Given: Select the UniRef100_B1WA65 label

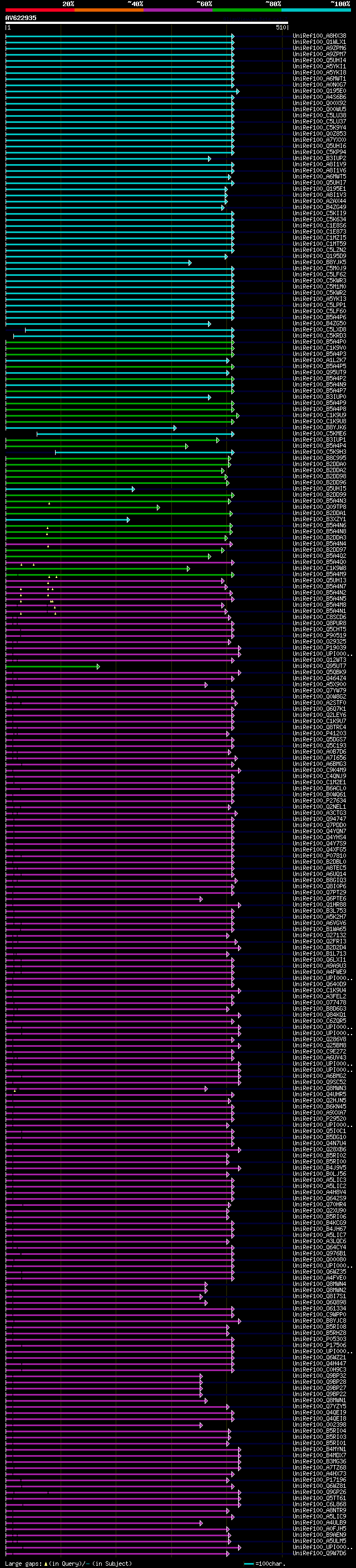Looking at the screenshot, I should click(319, 929).
